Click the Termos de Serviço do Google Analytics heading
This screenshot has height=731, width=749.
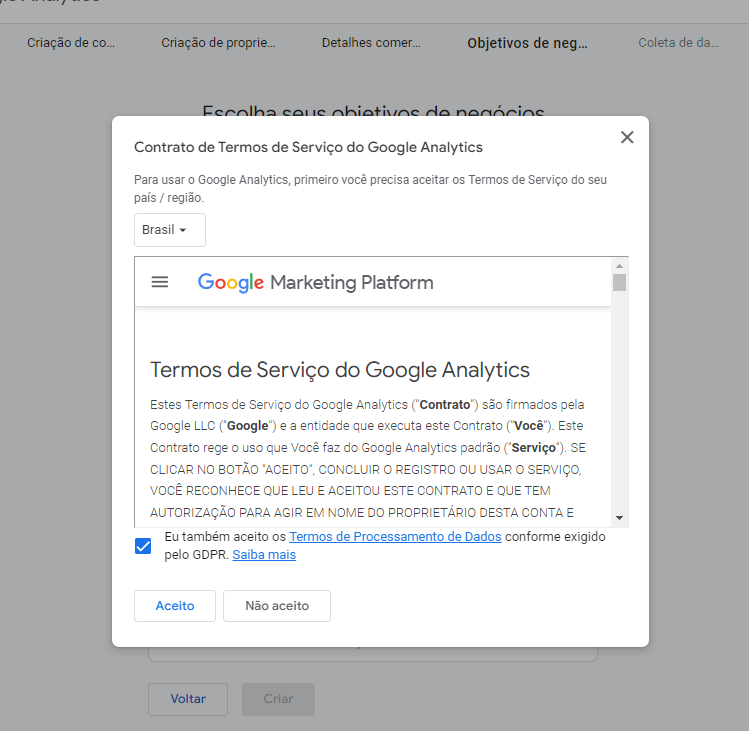point(340,370)
